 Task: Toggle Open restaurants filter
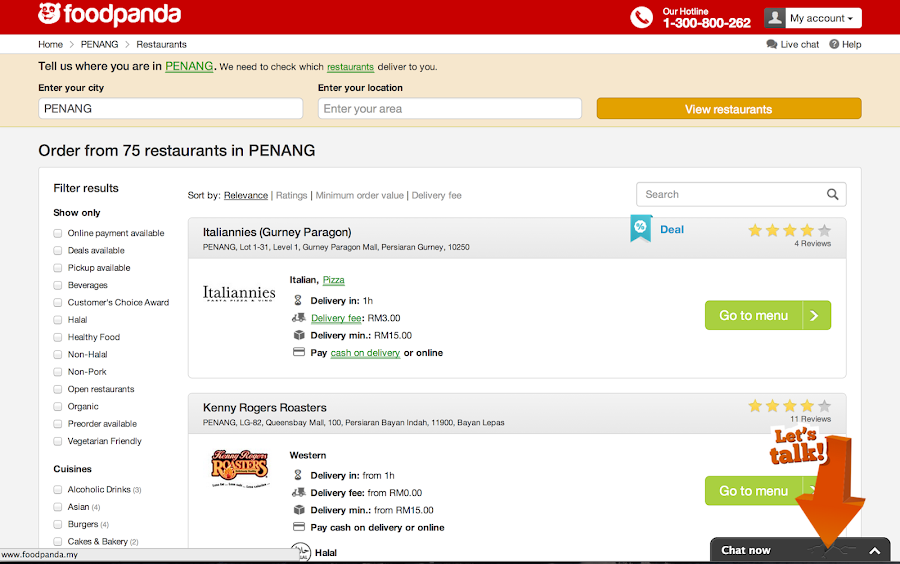(x=57, y=389)
